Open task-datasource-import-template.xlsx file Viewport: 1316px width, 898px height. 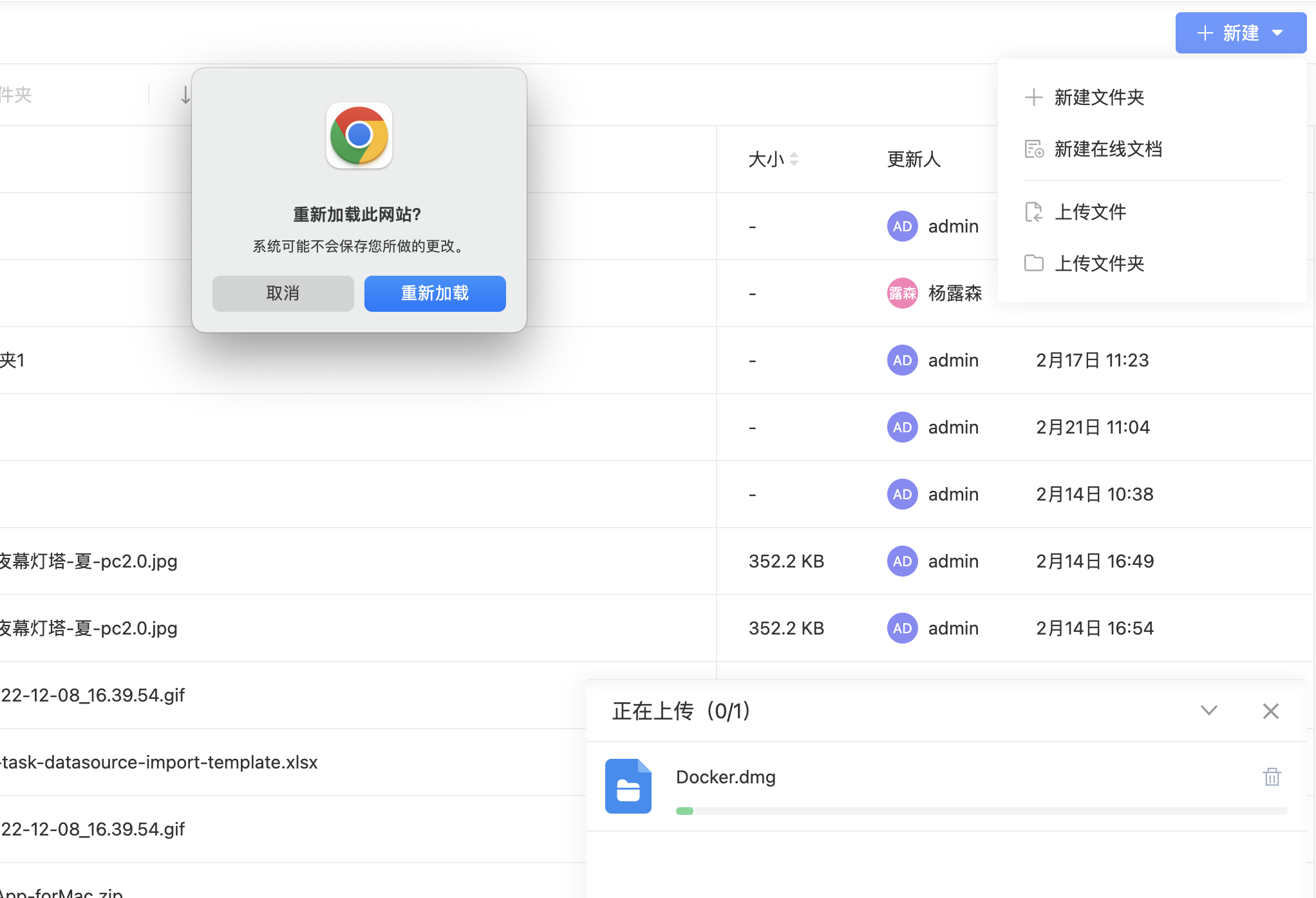[x=159, y=762]
